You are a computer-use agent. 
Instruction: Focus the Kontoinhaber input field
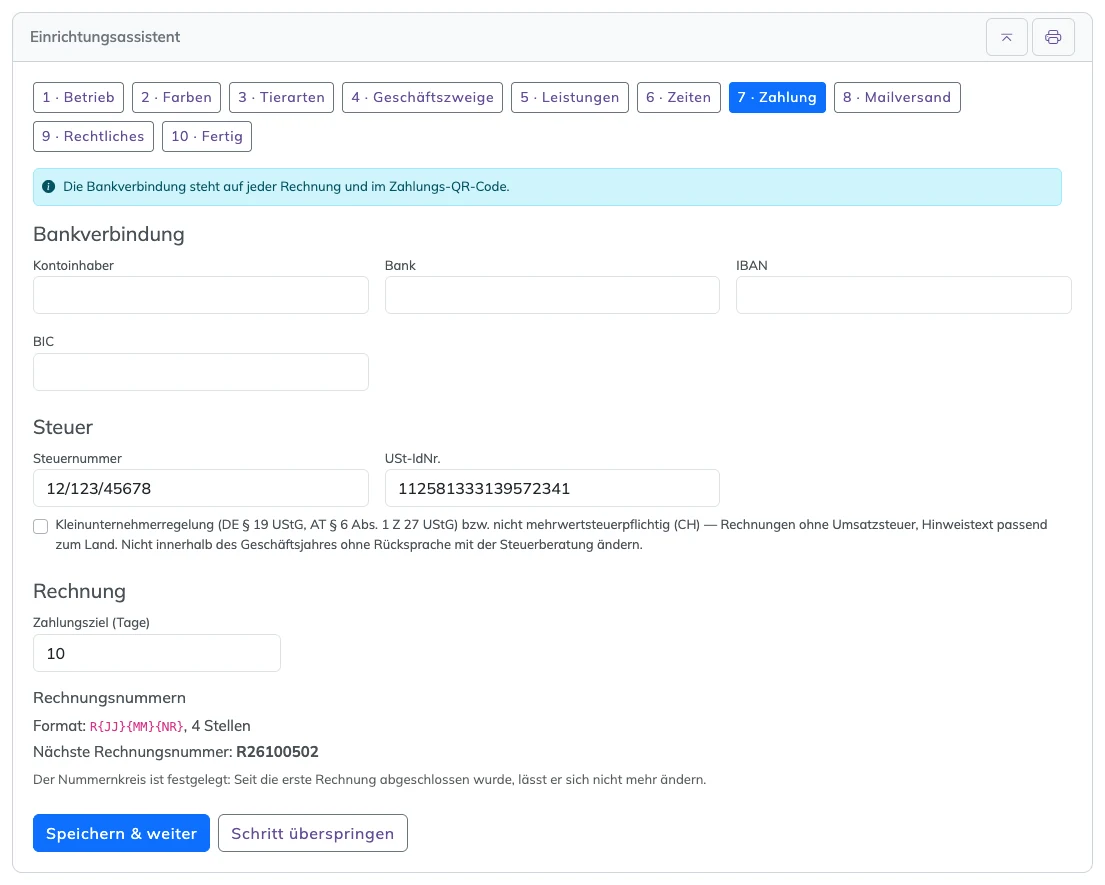click(x=201, y=295)
